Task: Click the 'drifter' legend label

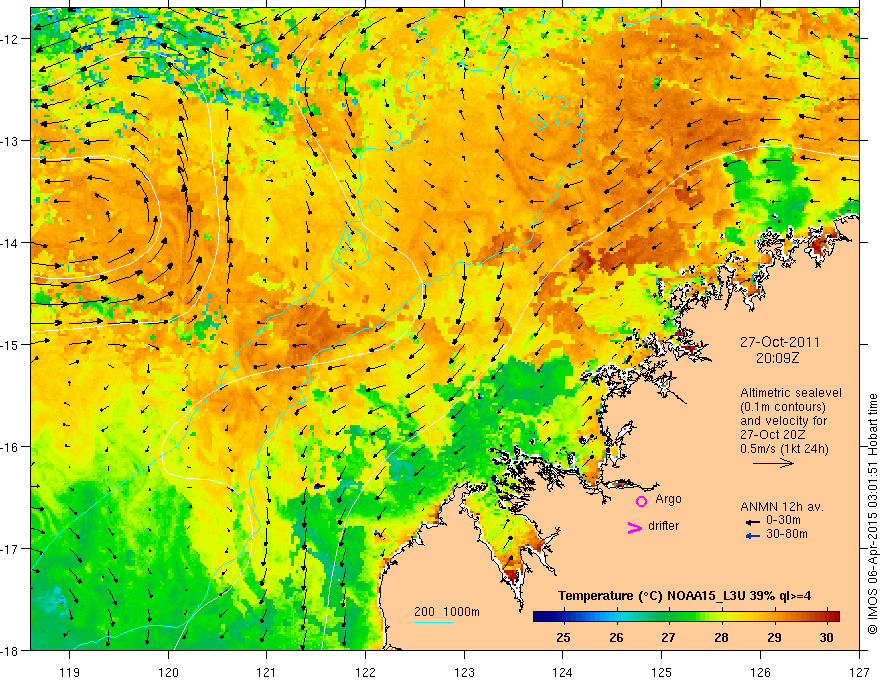Action: coord(663,526)
